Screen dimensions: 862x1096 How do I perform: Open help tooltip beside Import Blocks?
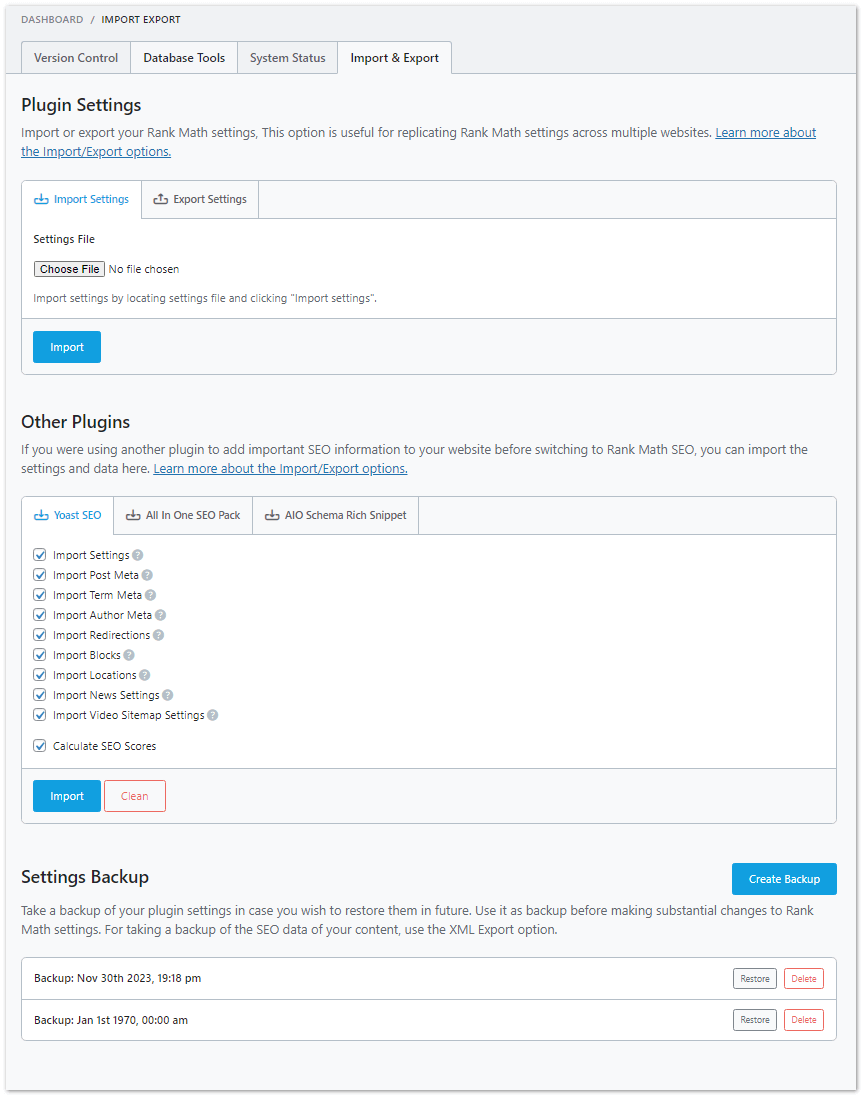point(128,654)
